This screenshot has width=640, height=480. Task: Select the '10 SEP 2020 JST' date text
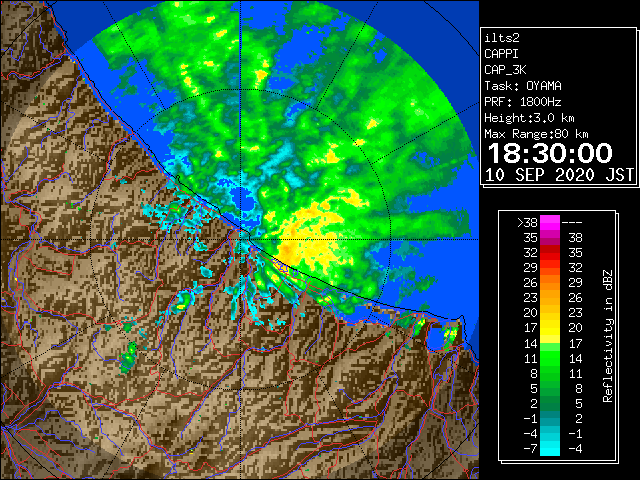559,175
